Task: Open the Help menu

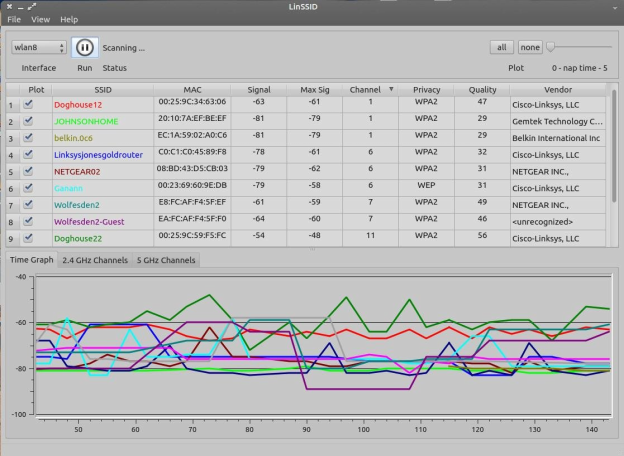Action: (69, 19)
